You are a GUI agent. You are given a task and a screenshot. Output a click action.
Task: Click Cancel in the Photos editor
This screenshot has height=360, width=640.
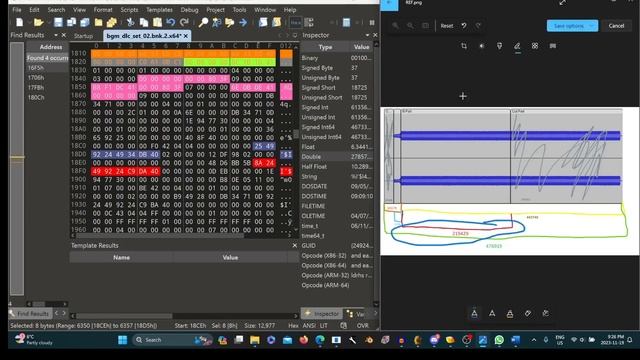pyautogui.click(x=616, y=26)
